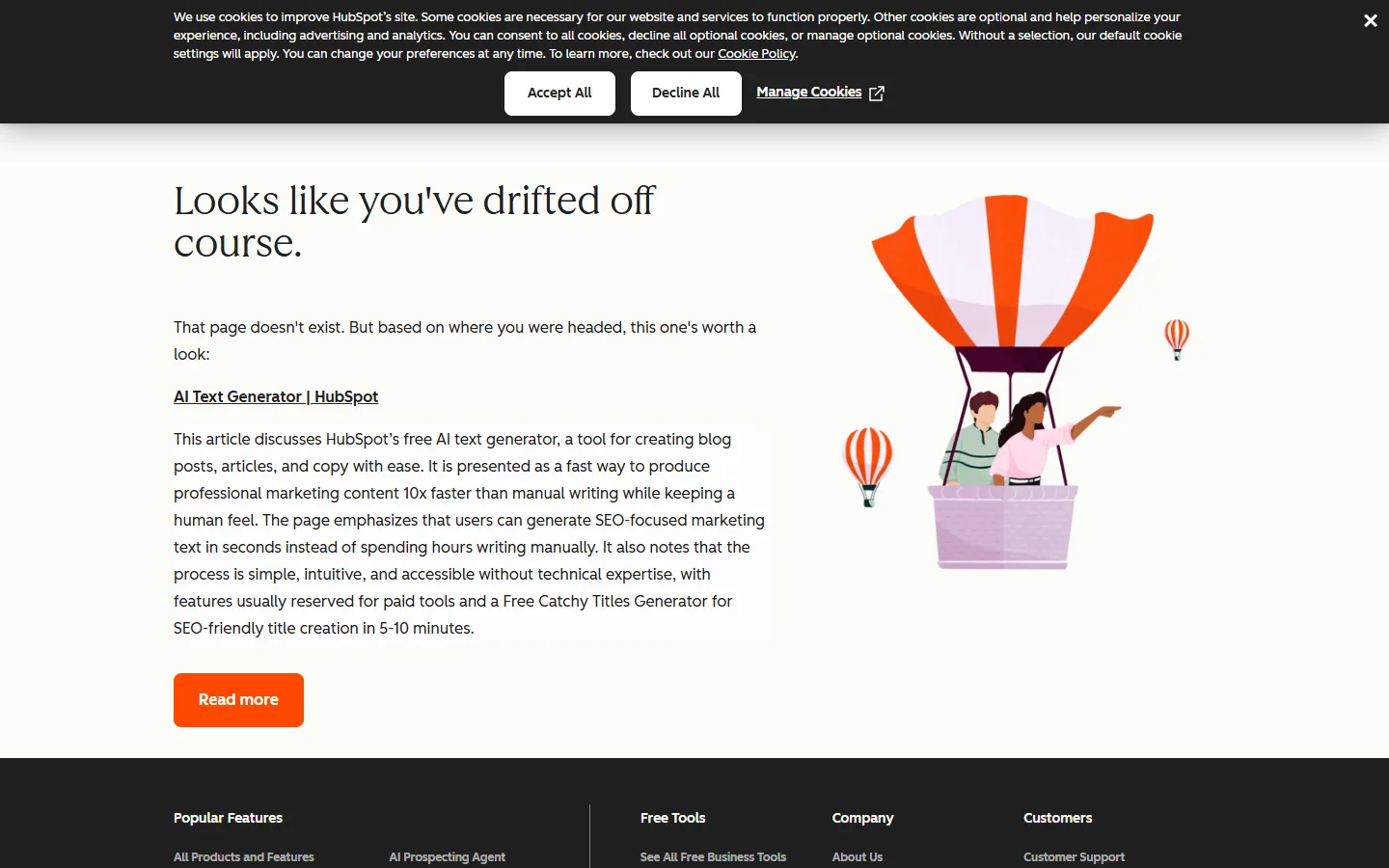
Task: Open the Manage Cookies link
Action: (808, 93)
